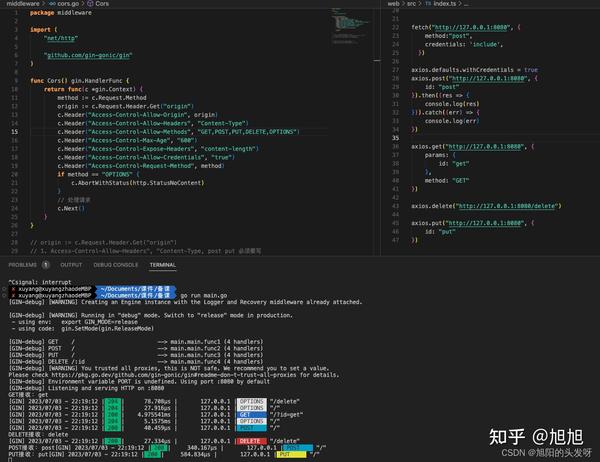
Task: Open the github.com/gin-gonic/gin import link
Action: 88,55
